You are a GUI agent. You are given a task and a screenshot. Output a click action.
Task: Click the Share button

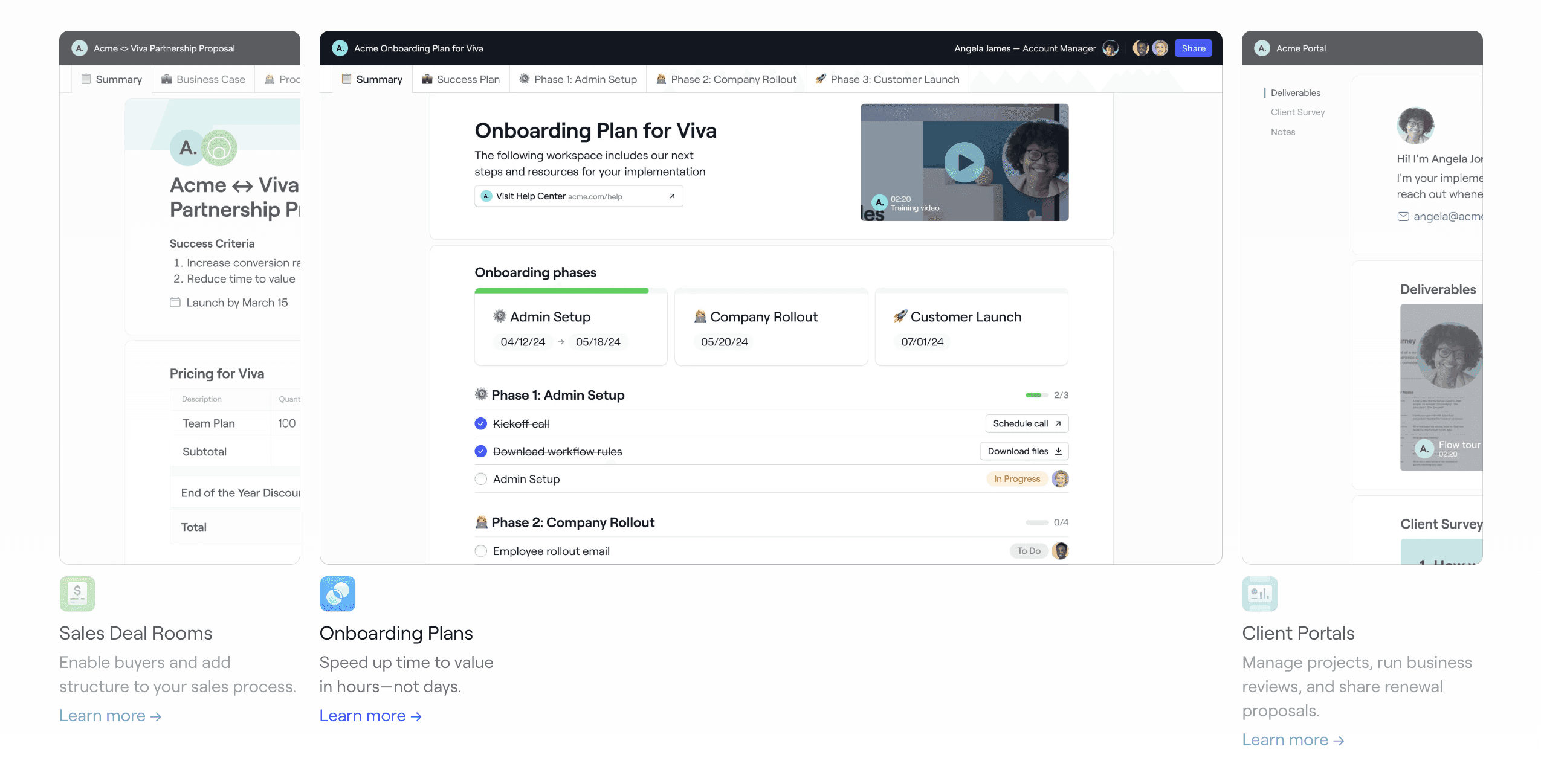point(1193,48)
